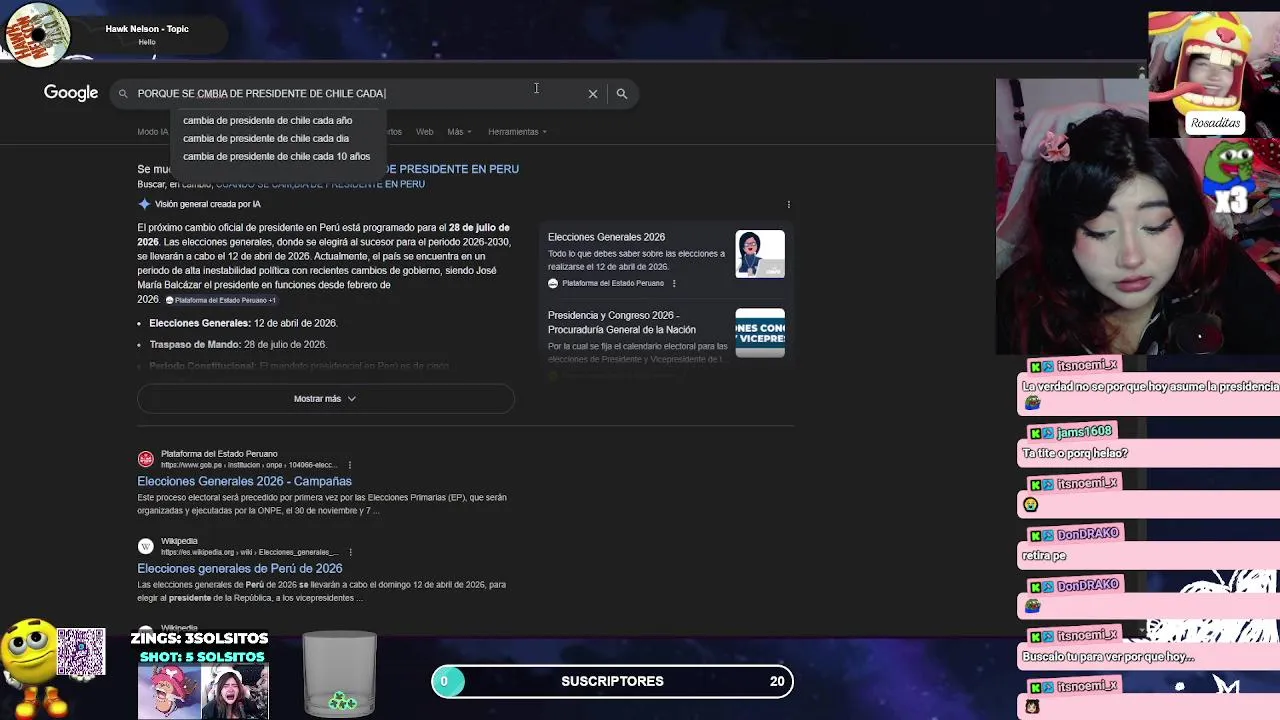Click 'Visión general creada por IA' label
The image size is (1280, 720).
(x=207, y=204)
